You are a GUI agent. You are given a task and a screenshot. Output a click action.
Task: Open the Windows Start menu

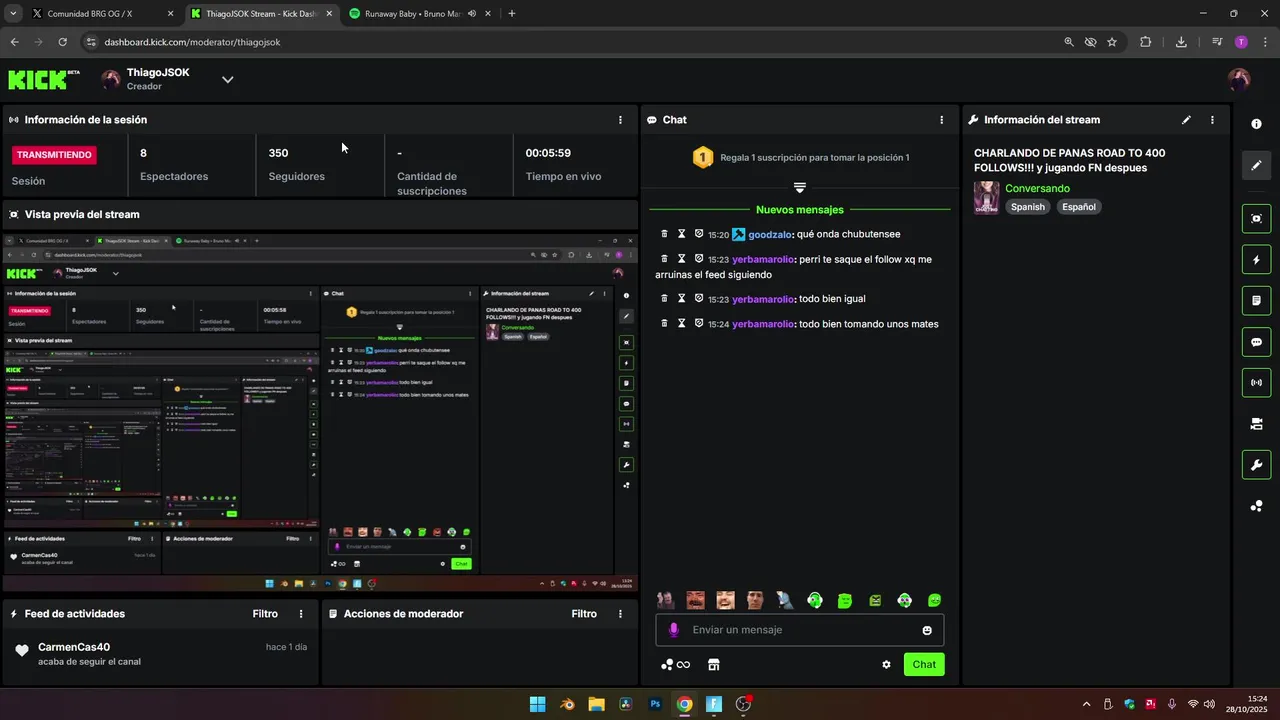537,704
